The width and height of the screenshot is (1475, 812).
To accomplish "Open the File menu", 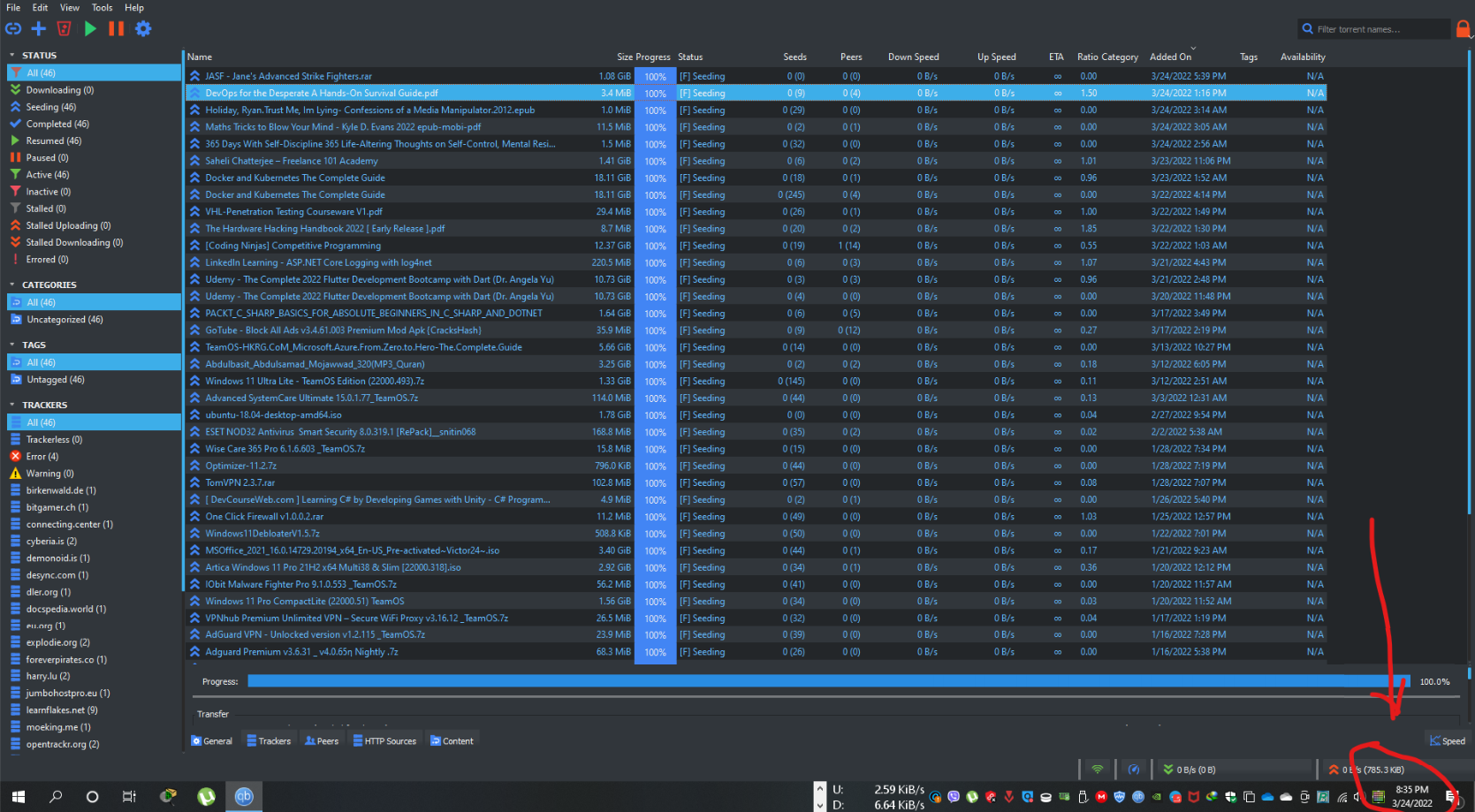I will click(x=13, y=7).
